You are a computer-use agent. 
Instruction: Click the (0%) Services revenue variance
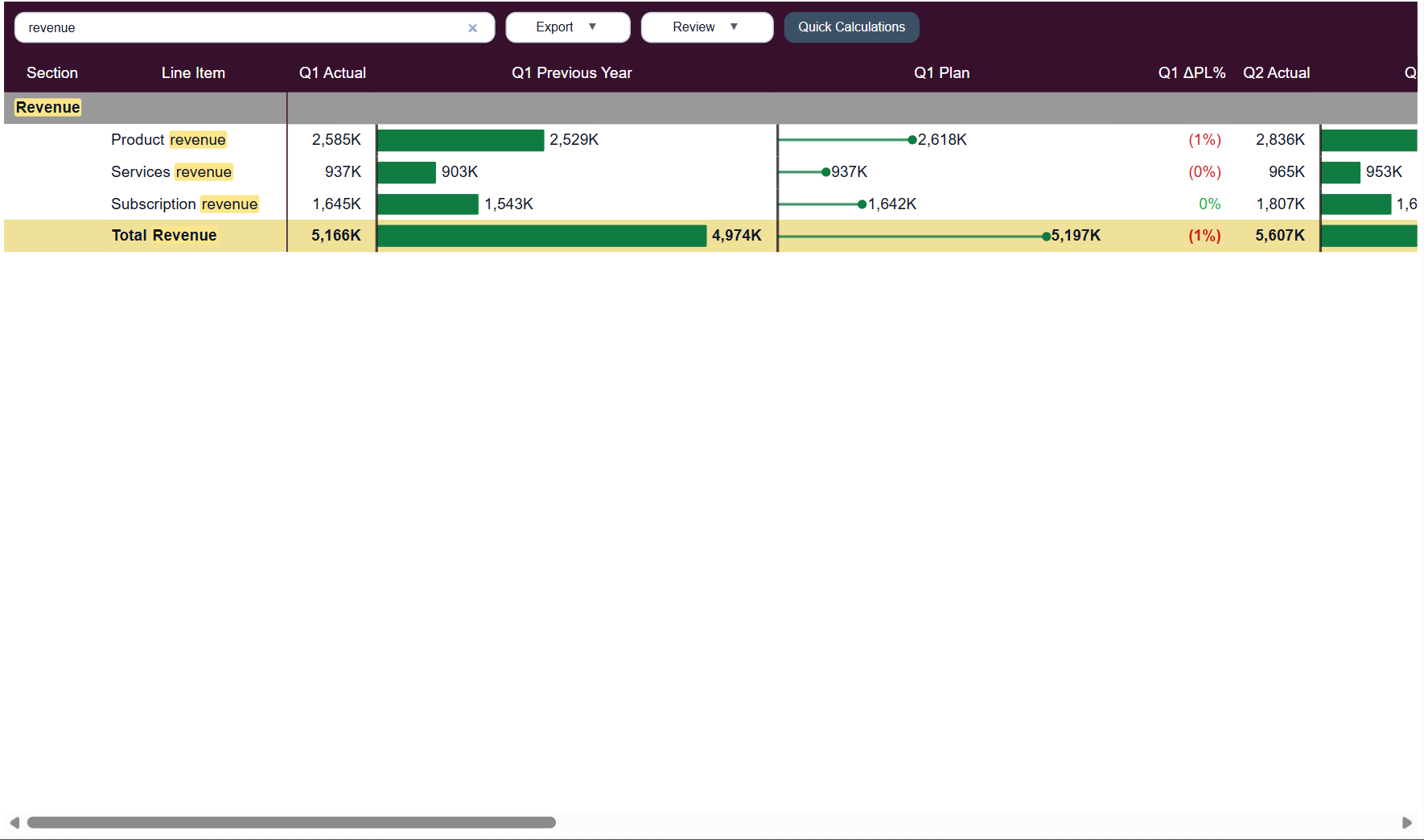pyautogui.click(x=1204, y=172)
